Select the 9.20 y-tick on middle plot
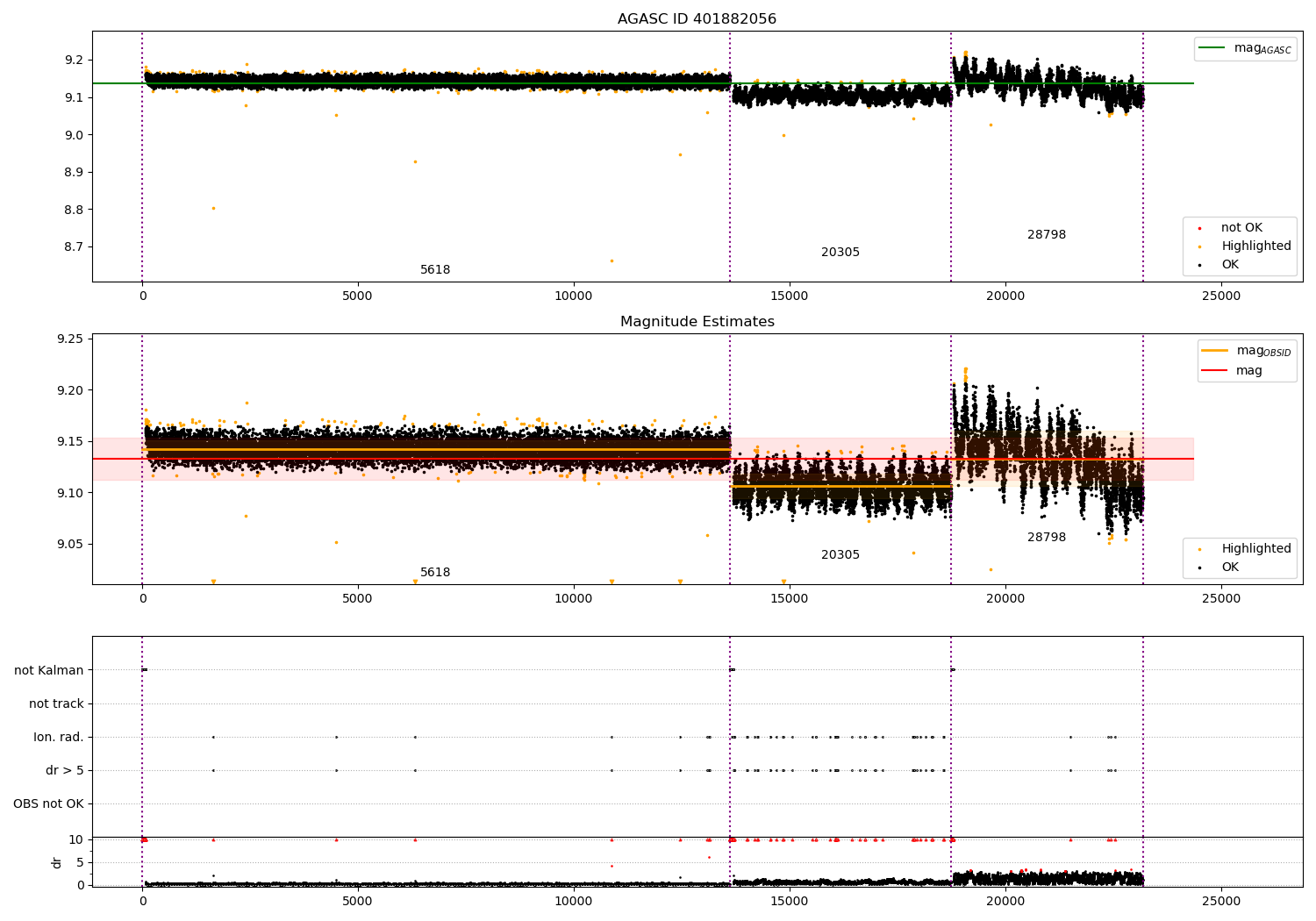The width and height of the screenshot is (1316, 921). [x=70, y=391]
